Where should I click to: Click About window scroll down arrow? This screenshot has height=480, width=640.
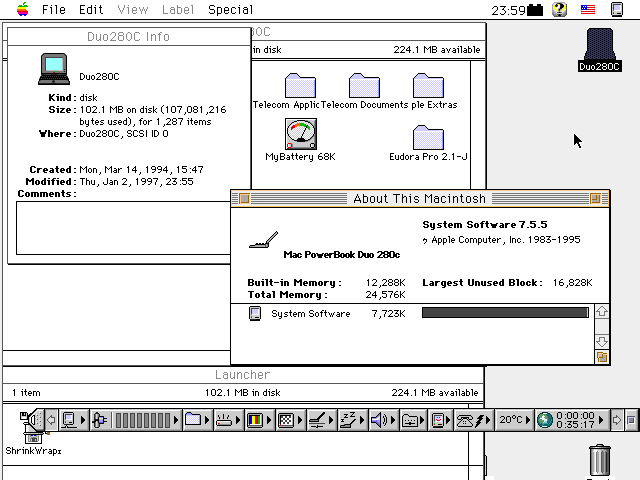tap(602, 341)
